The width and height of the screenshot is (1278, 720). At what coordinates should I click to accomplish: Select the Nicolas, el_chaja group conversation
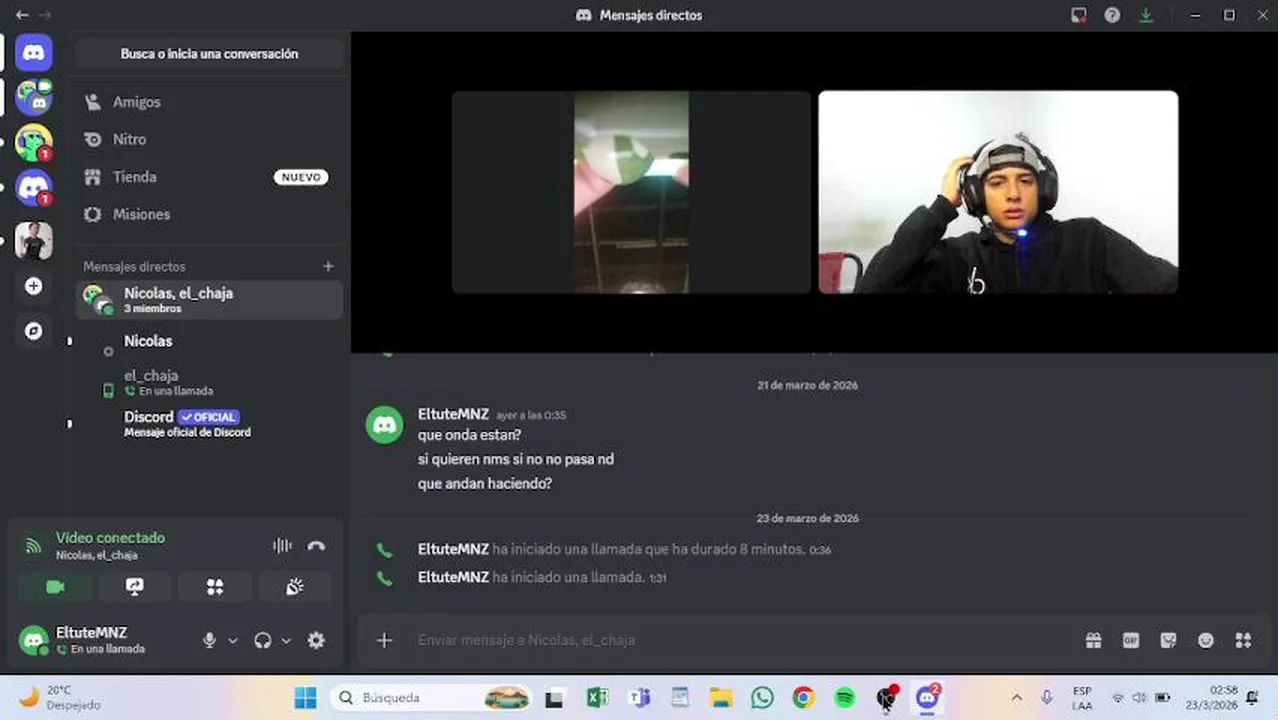[x=209, y=300]
